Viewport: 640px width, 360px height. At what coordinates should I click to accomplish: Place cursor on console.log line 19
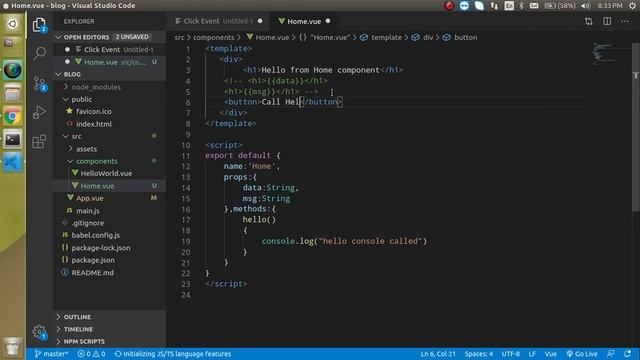point(344,241)
